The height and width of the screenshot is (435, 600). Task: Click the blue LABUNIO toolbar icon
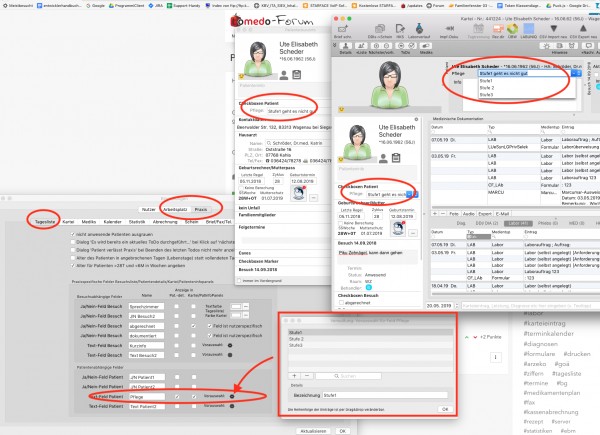(528, 29)
